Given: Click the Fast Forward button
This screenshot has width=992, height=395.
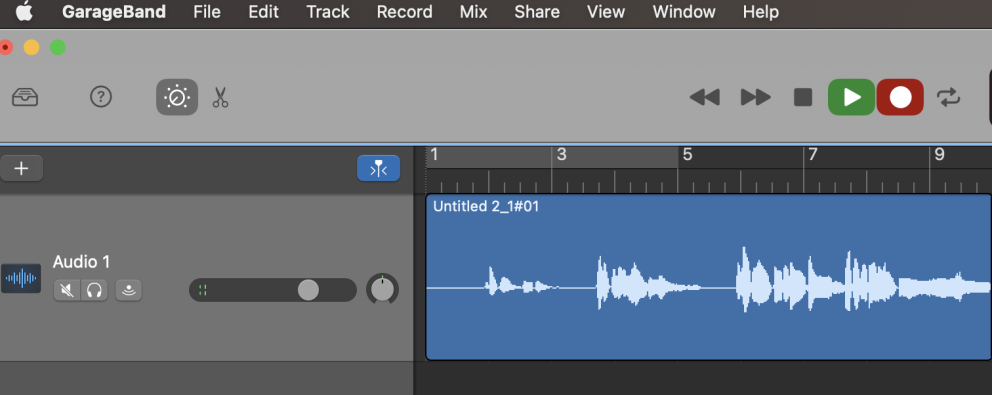Looking at the screenshot, I should (755, 97).
